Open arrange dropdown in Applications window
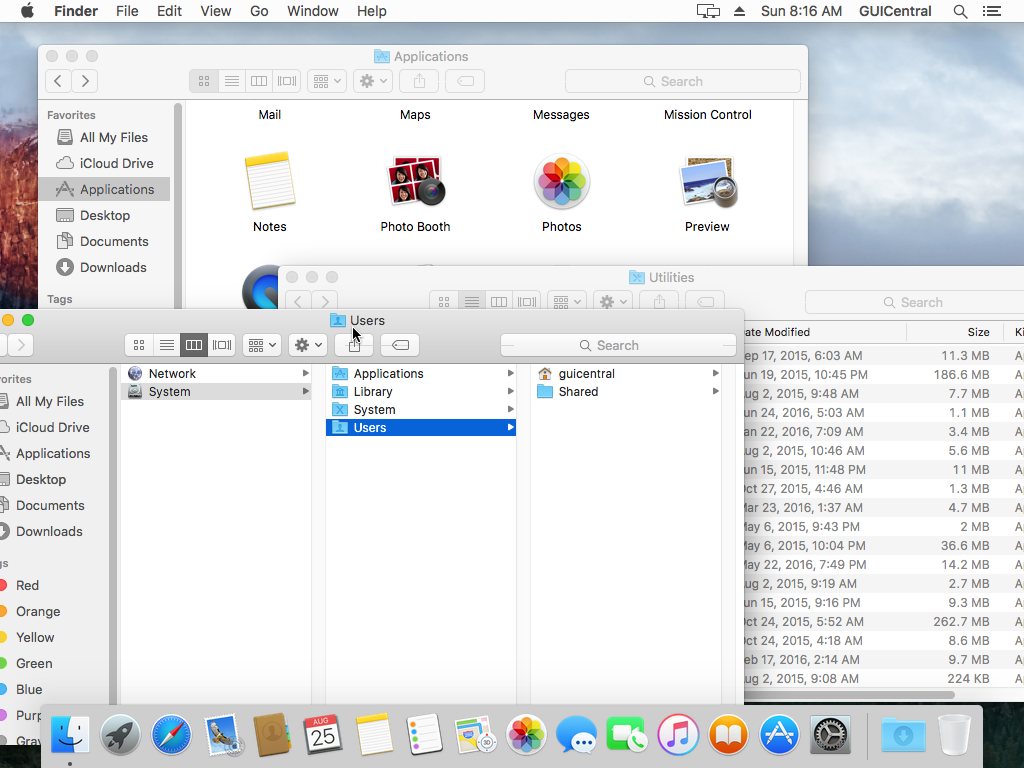 click(x=327, y=81)
